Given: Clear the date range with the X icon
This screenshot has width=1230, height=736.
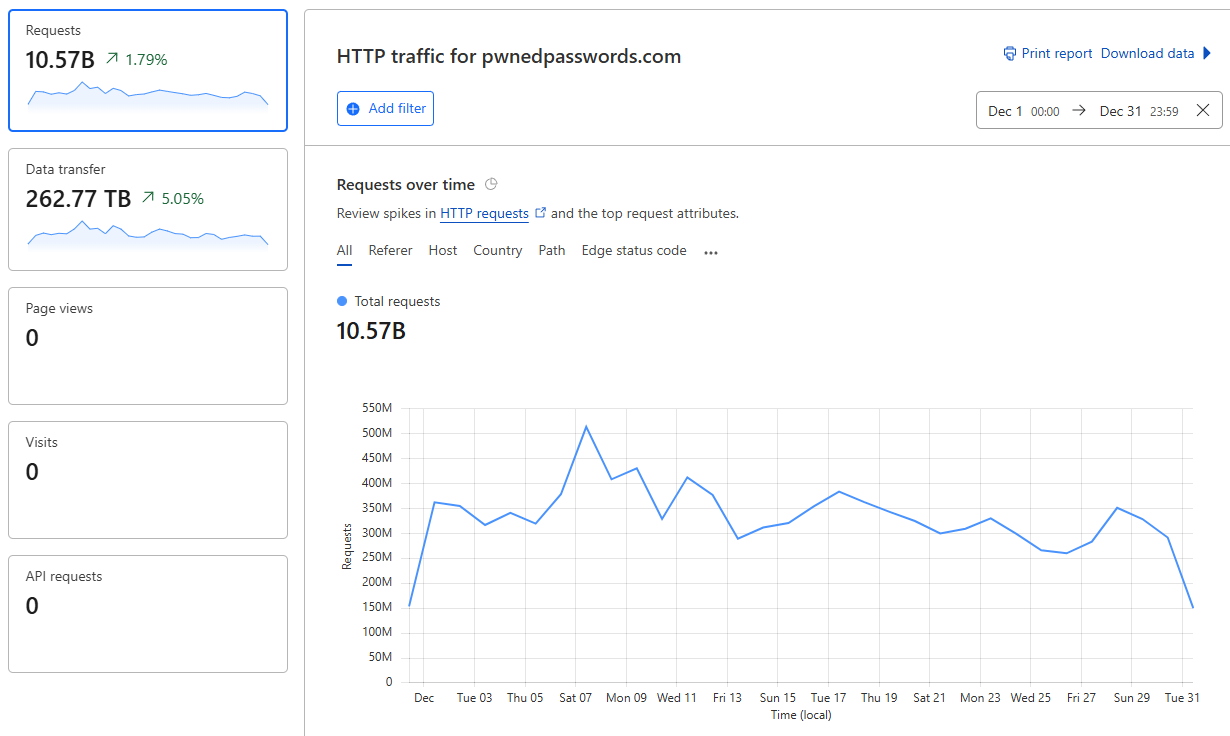Looking at the screenshot, I should point(1203,111).
